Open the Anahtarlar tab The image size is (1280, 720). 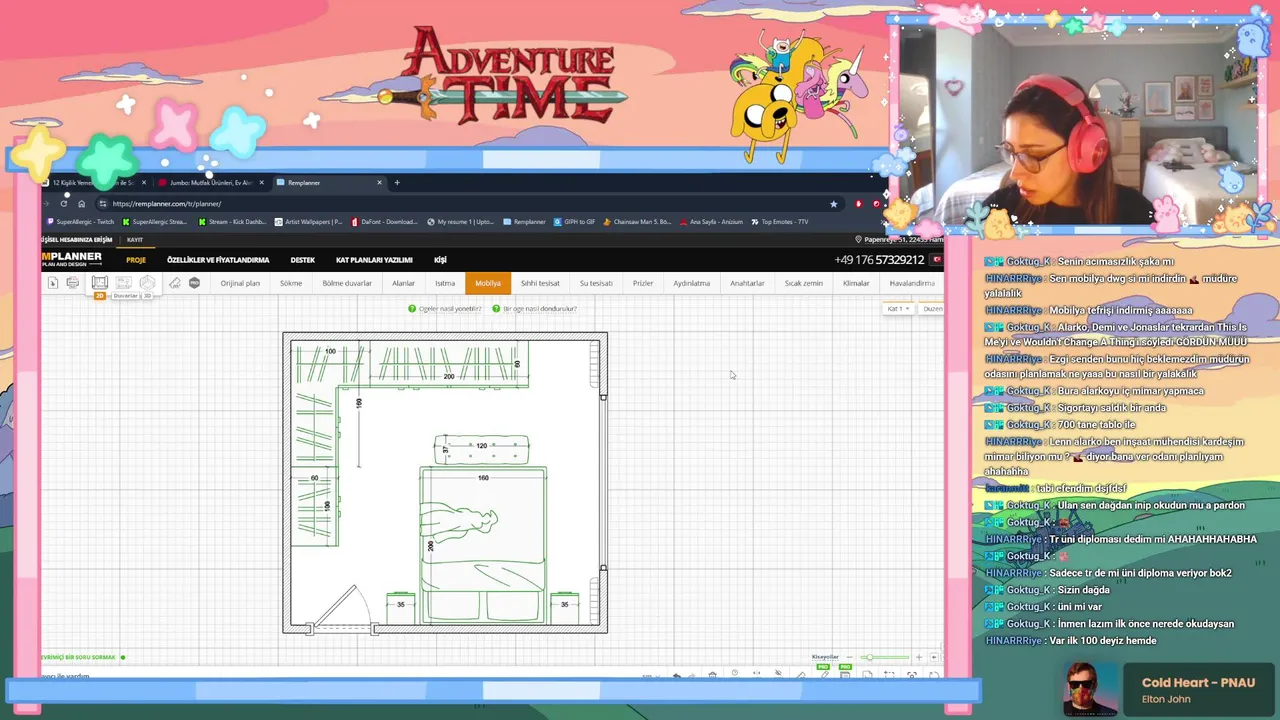[747, 283]
